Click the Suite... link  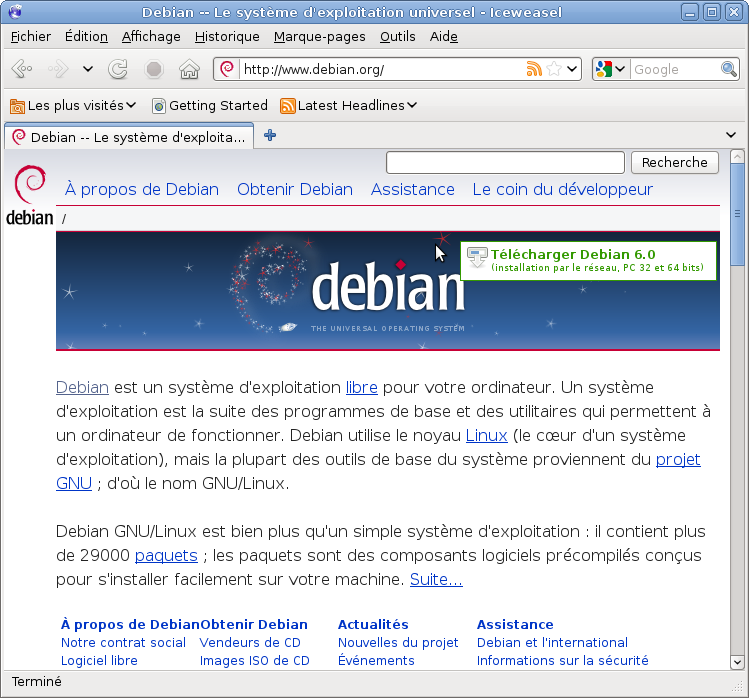coord(436,580)
